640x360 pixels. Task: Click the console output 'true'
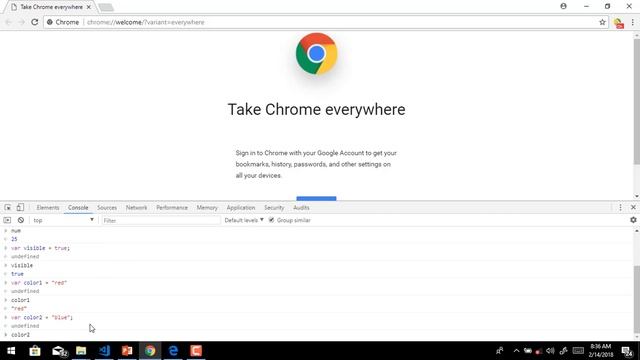point(17,274)
